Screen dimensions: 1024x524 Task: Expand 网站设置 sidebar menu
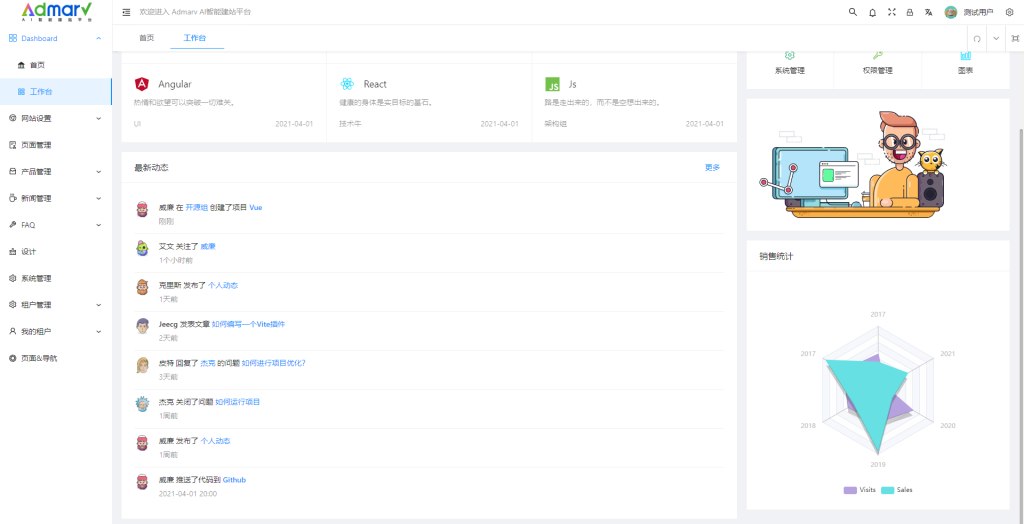click(x=56, y=118)
